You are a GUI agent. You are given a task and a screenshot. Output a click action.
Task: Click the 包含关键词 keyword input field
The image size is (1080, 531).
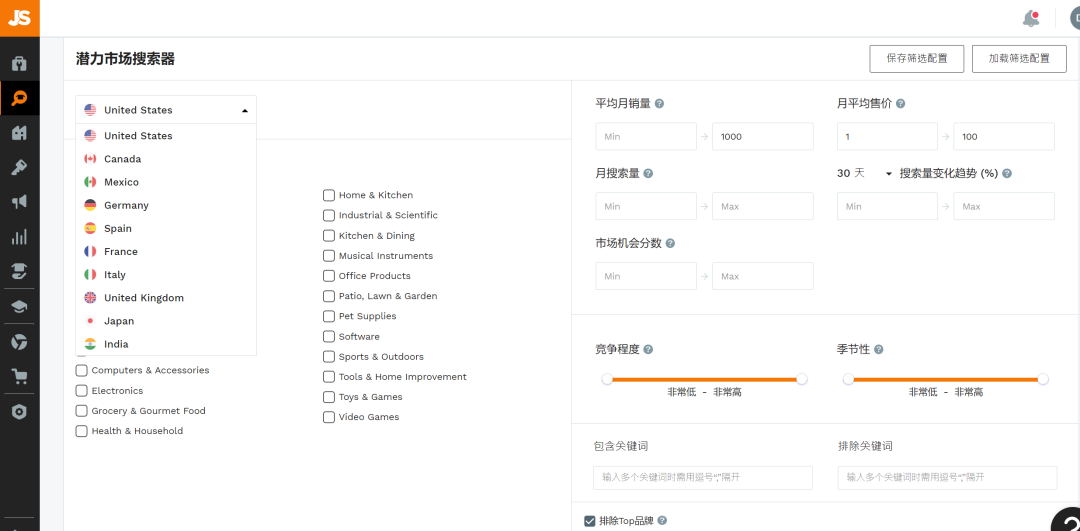pos(702,478)
